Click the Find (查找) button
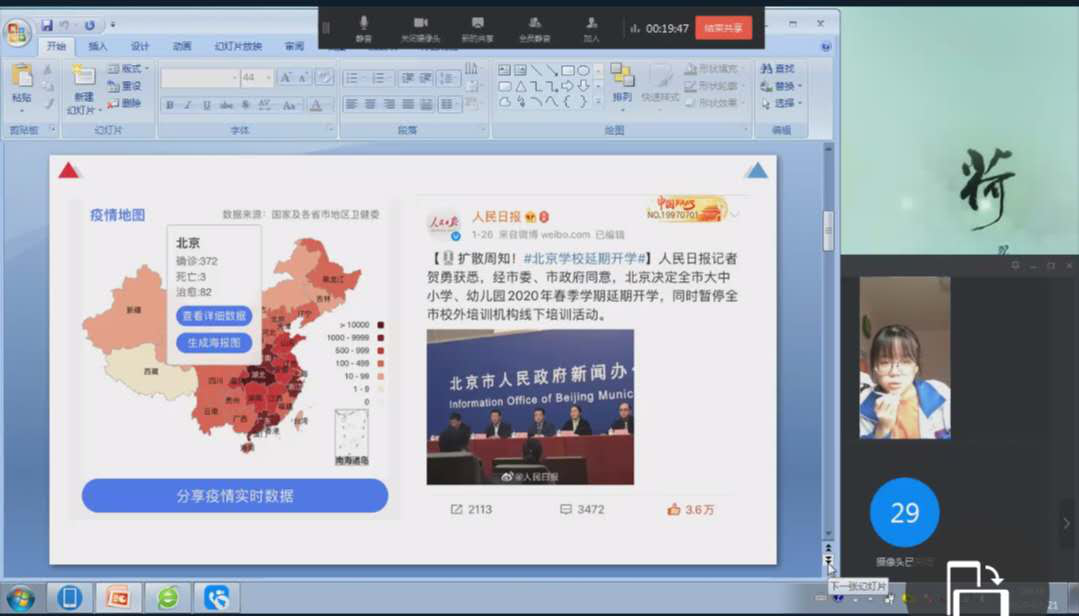 point(778,68)
